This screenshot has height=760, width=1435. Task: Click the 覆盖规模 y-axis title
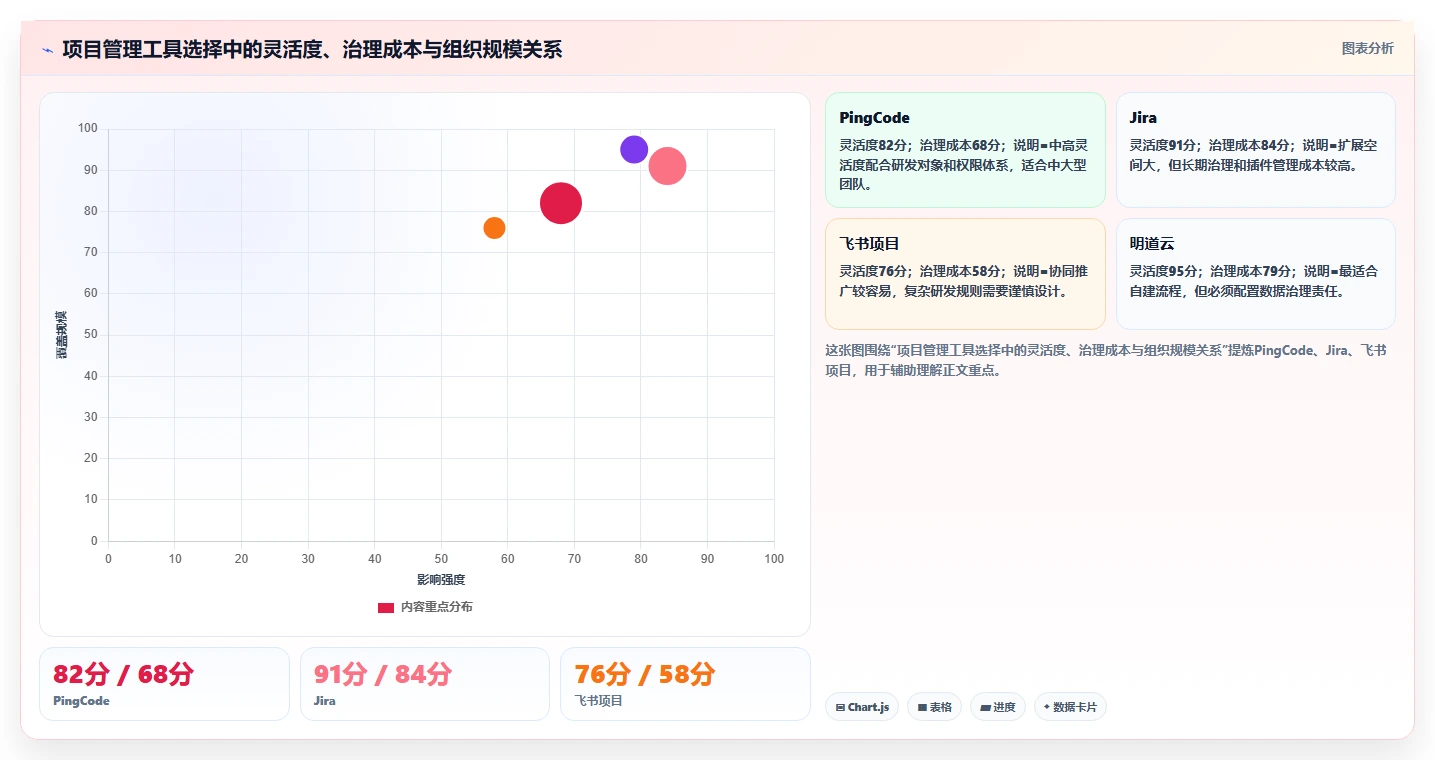[62, 335]
